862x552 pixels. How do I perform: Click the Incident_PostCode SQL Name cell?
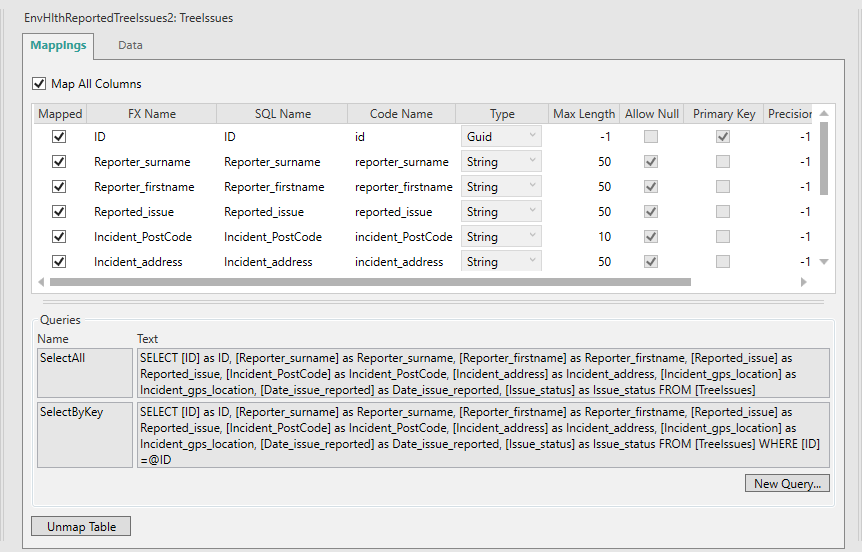coord(273,236)
